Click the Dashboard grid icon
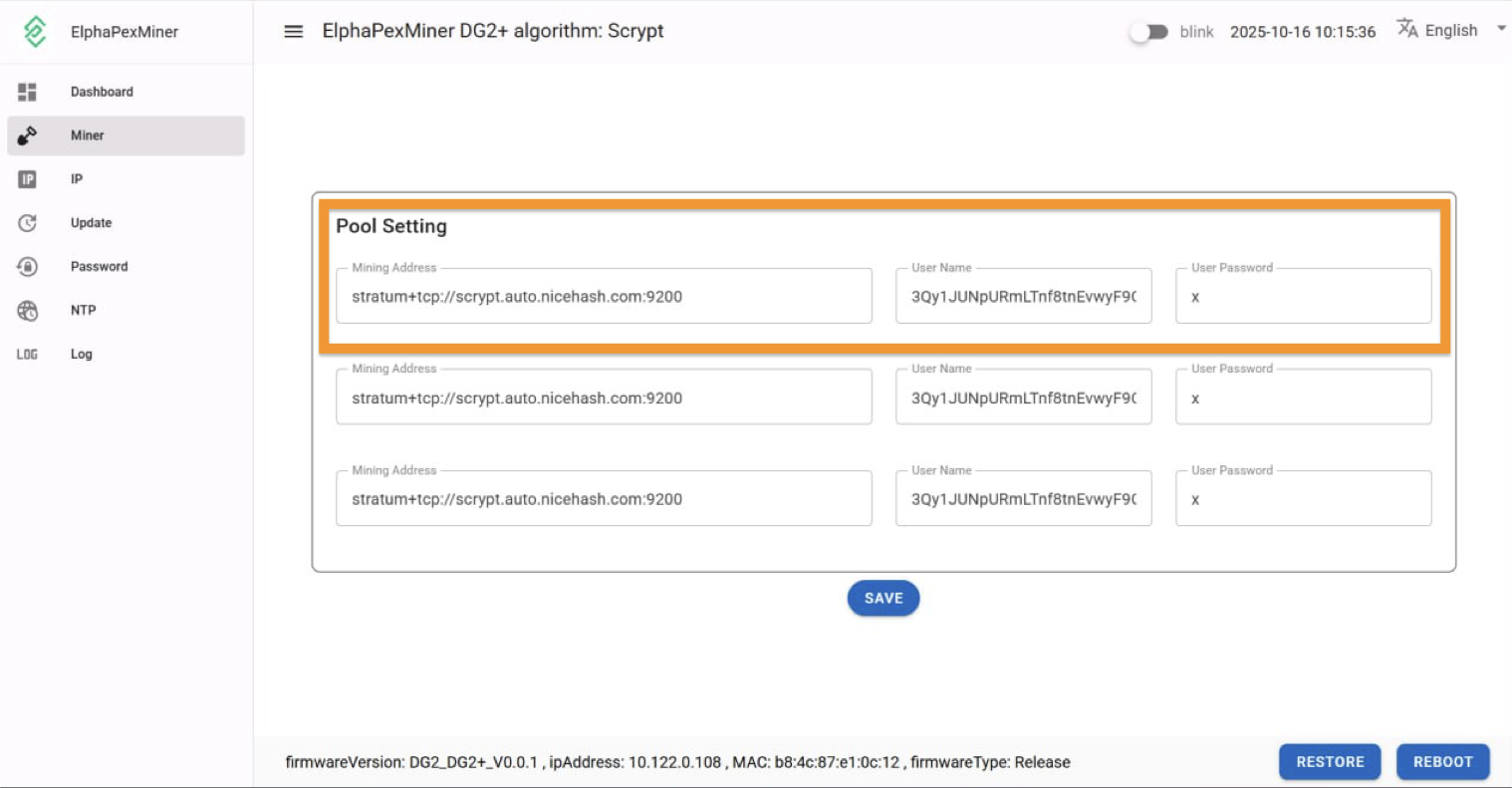This screenshot has width=1512, height=788. pos(27,92)
